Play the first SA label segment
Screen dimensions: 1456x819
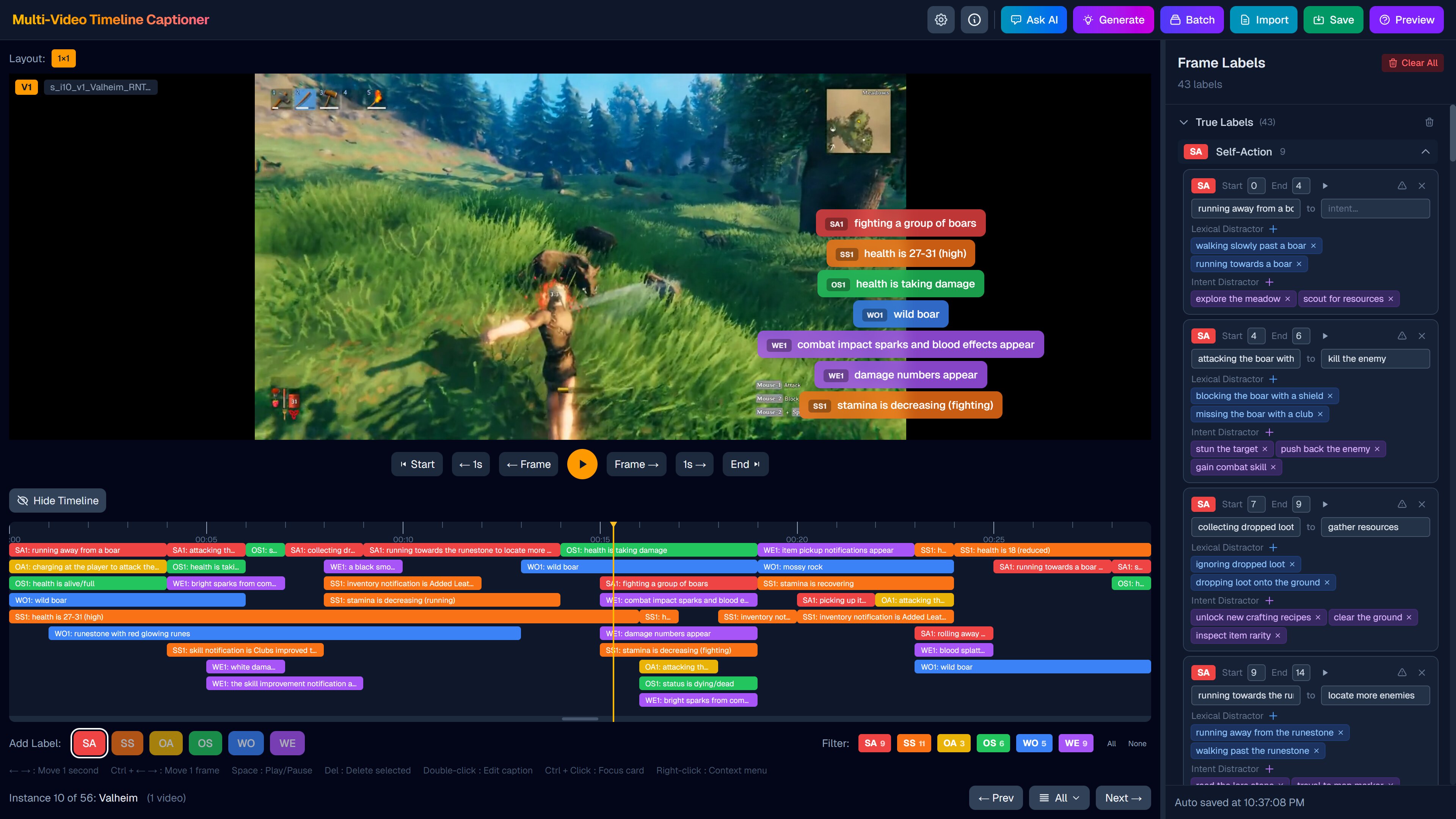1325,186
